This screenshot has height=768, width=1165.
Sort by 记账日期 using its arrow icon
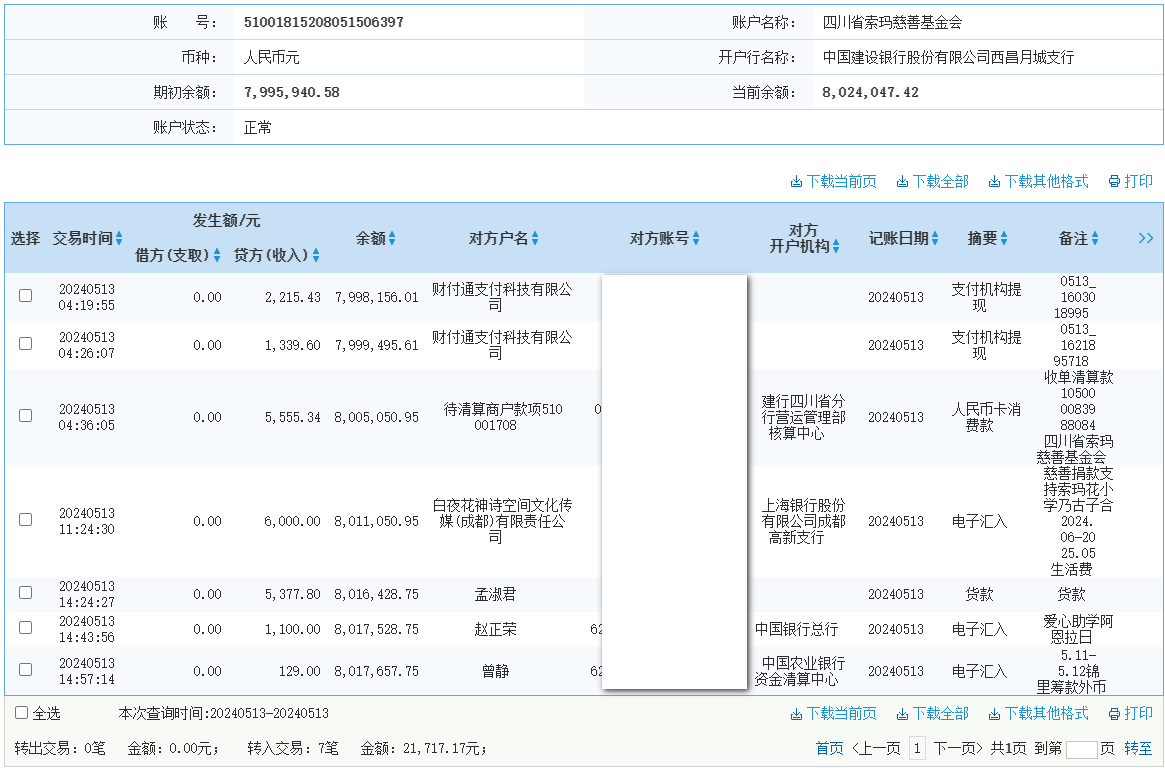tap(935, 238)
